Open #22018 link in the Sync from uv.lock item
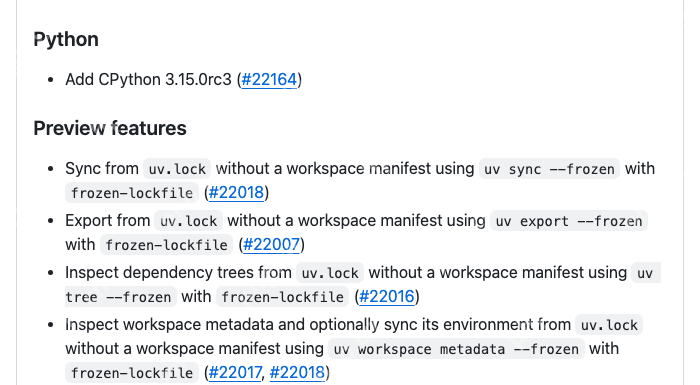This screenshot has width=700, height=385. [236, 192]
